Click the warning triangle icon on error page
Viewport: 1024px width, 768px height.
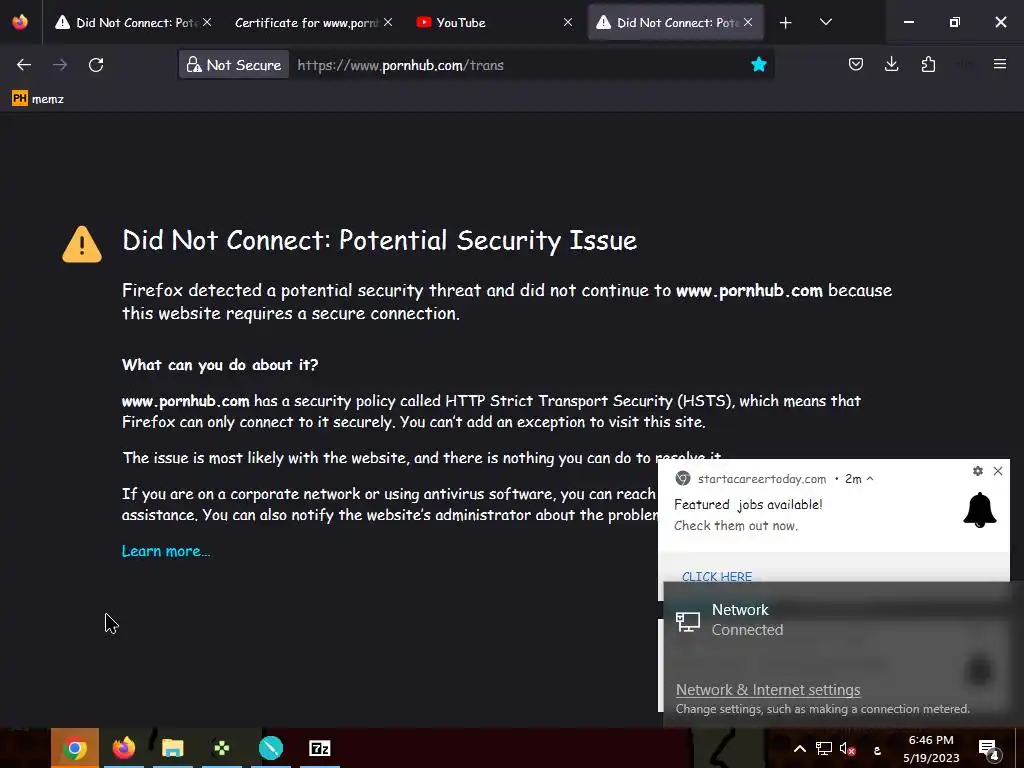(x=82, y=244)
